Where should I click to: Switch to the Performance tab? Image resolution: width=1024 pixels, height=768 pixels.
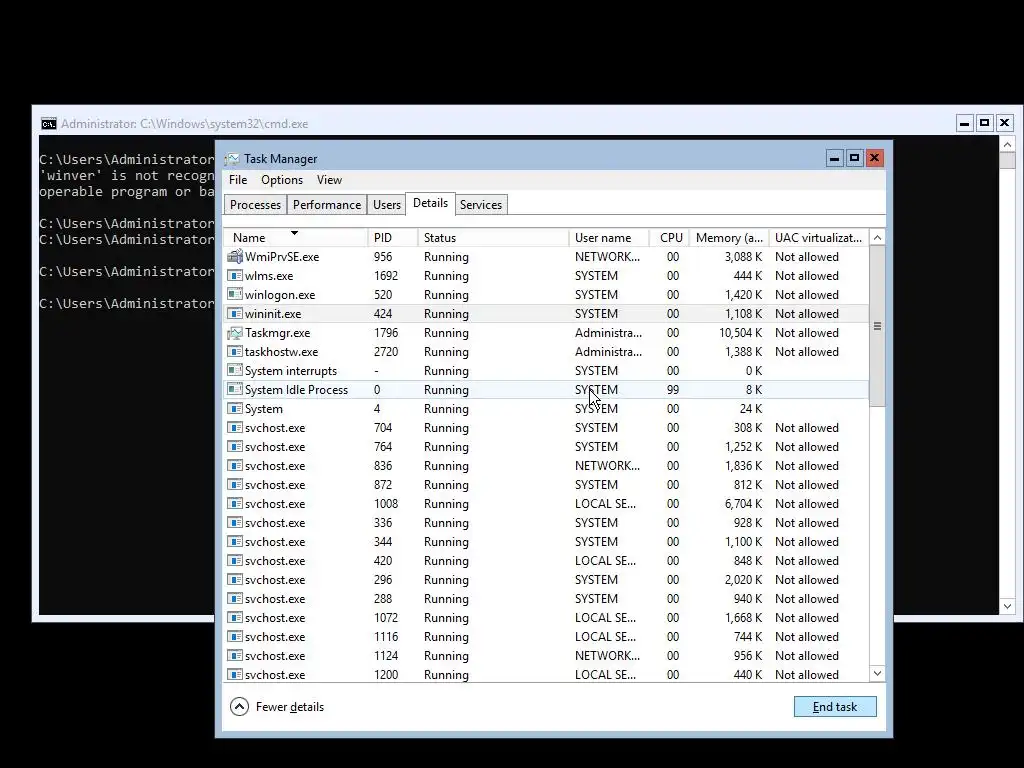click(x=327, y=204)
